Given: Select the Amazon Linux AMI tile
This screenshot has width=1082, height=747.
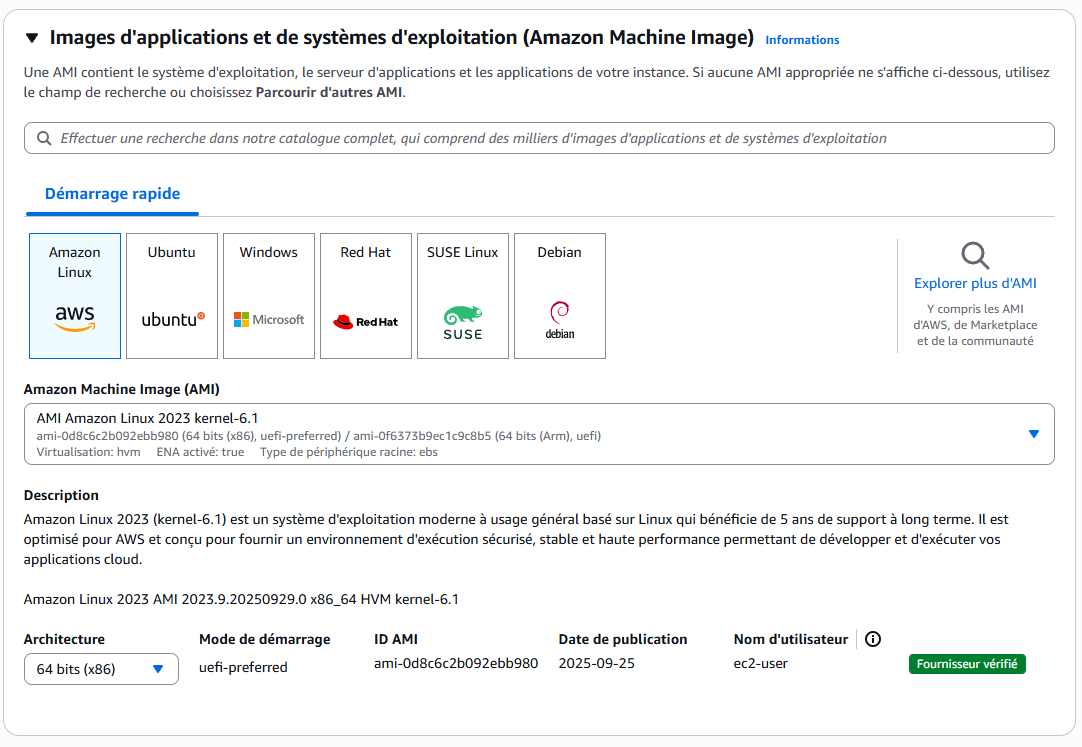Looking at the screenshot, I should click(x=74, y=295).
